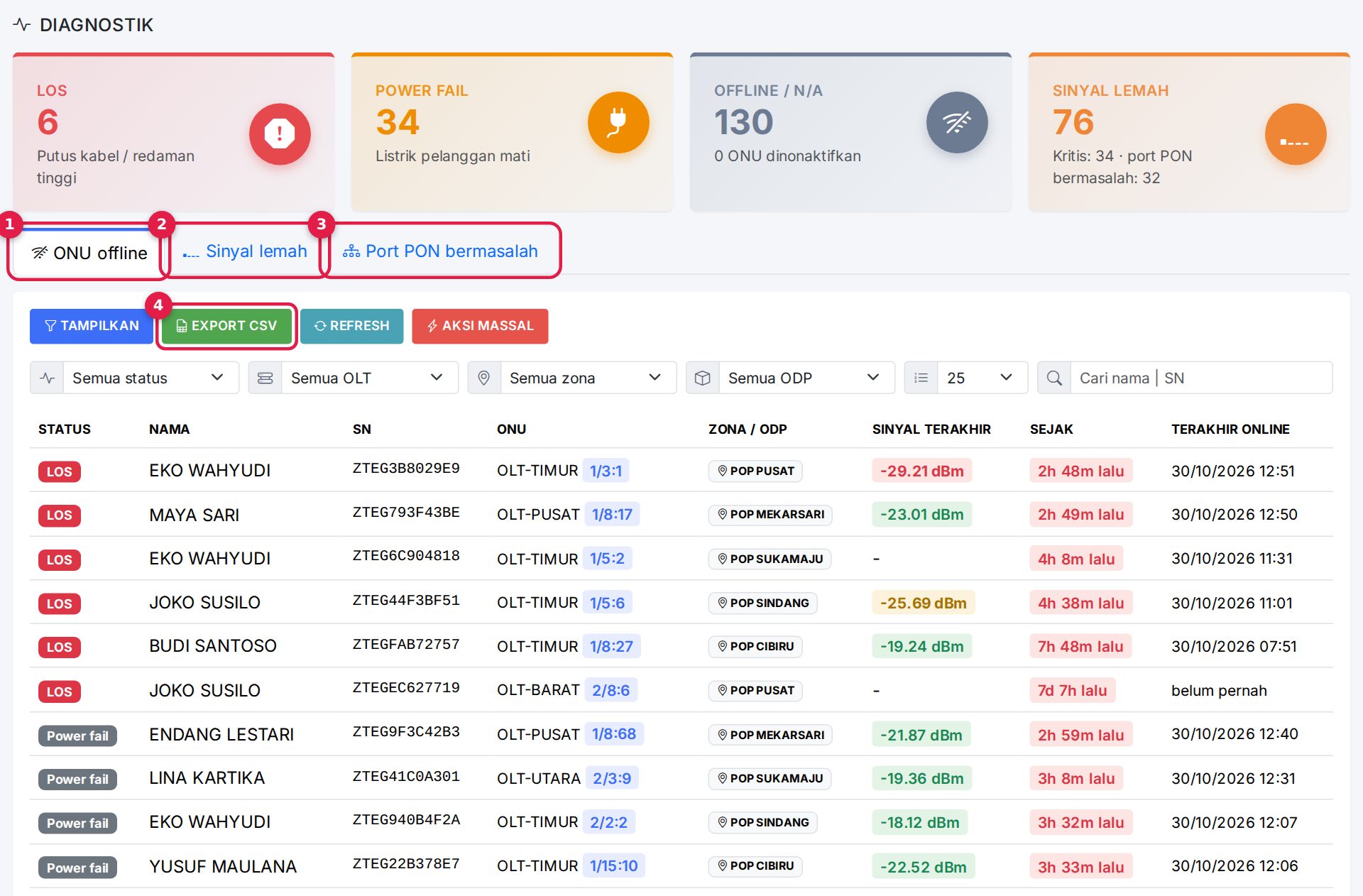This screenshot has height=896, width=1363.
Task: Click port 1/8:17 badge for MAYA SARI
Action: point(612,514)
